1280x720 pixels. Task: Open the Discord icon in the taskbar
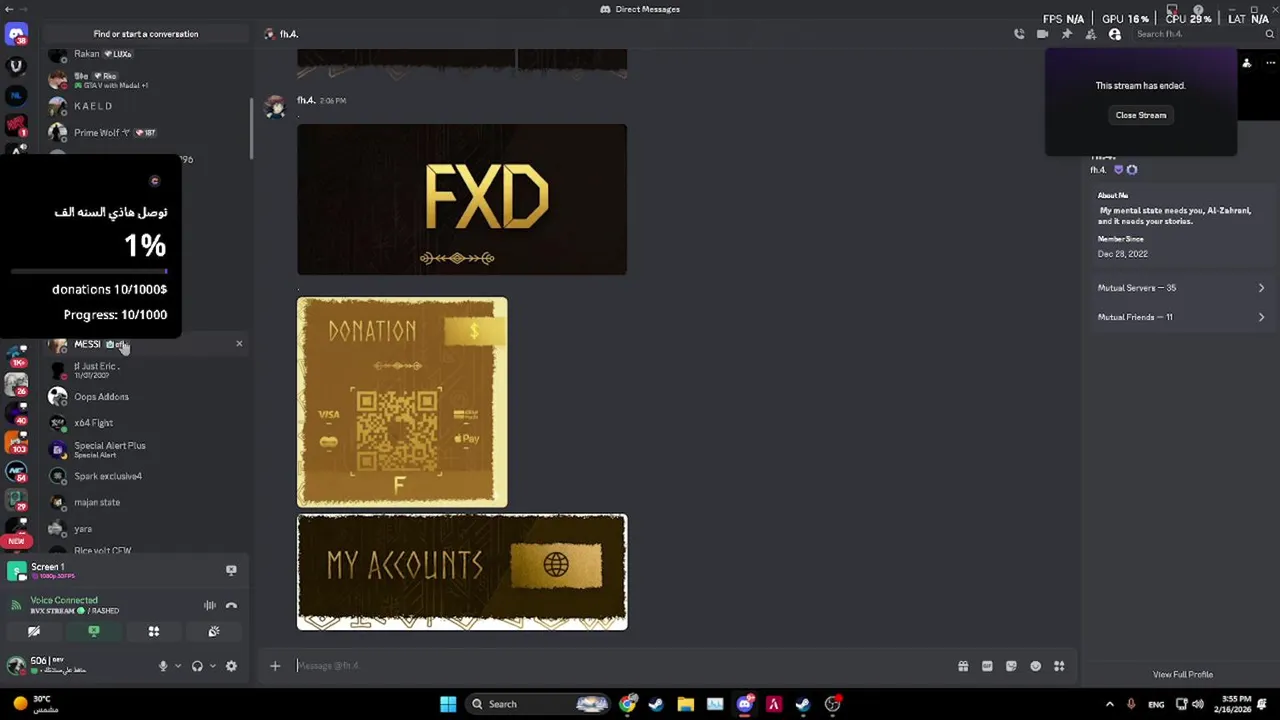(x=744, y=704)
